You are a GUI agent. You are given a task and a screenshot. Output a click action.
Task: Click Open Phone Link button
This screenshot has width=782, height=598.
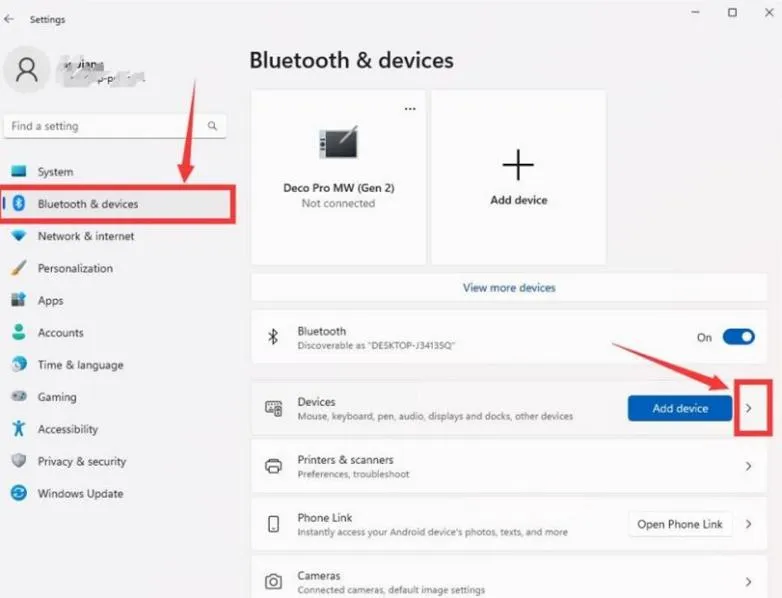click(x=680, y=524)
